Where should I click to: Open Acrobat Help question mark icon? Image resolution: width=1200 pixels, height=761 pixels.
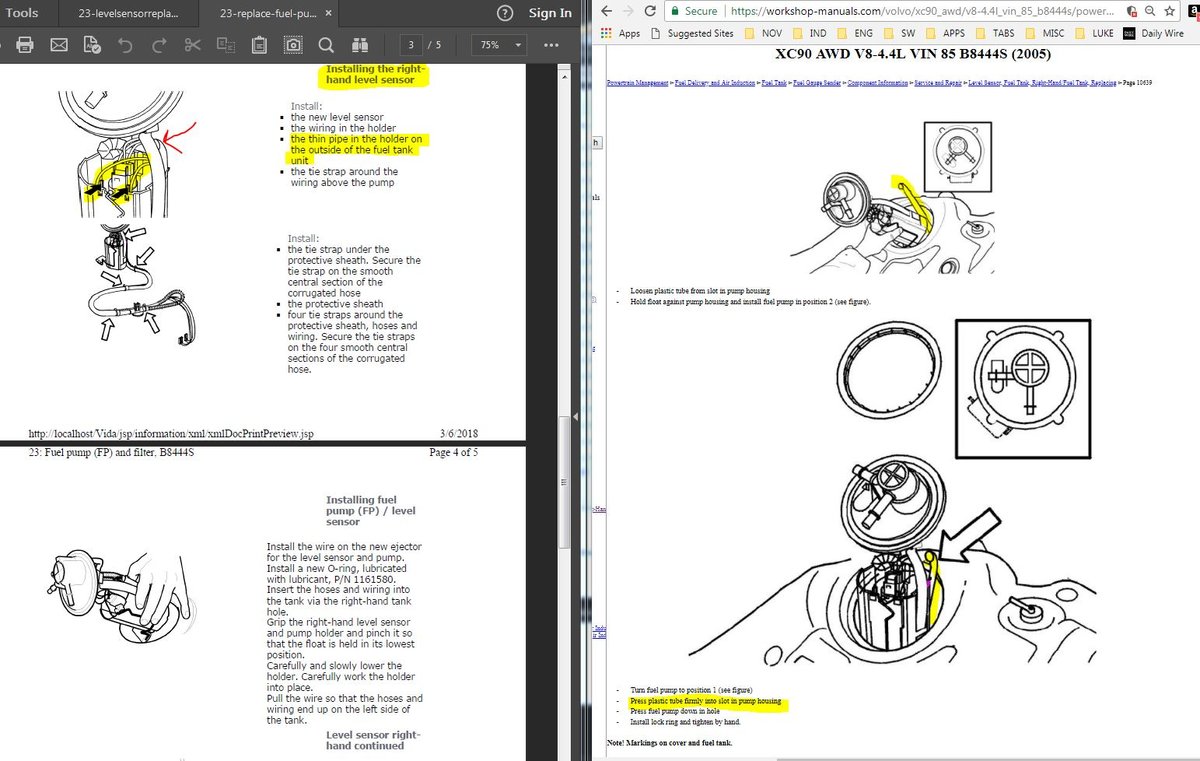(x=505, y=13)
